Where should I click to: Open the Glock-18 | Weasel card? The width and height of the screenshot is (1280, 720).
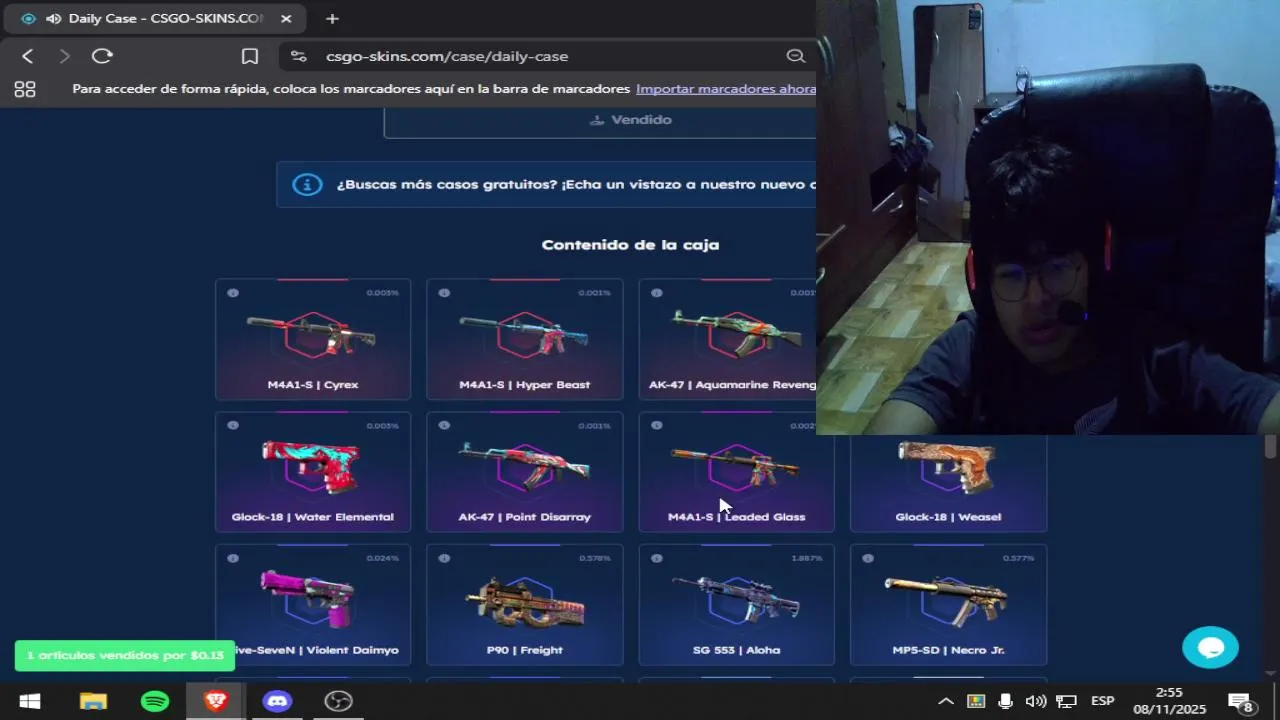948,483
